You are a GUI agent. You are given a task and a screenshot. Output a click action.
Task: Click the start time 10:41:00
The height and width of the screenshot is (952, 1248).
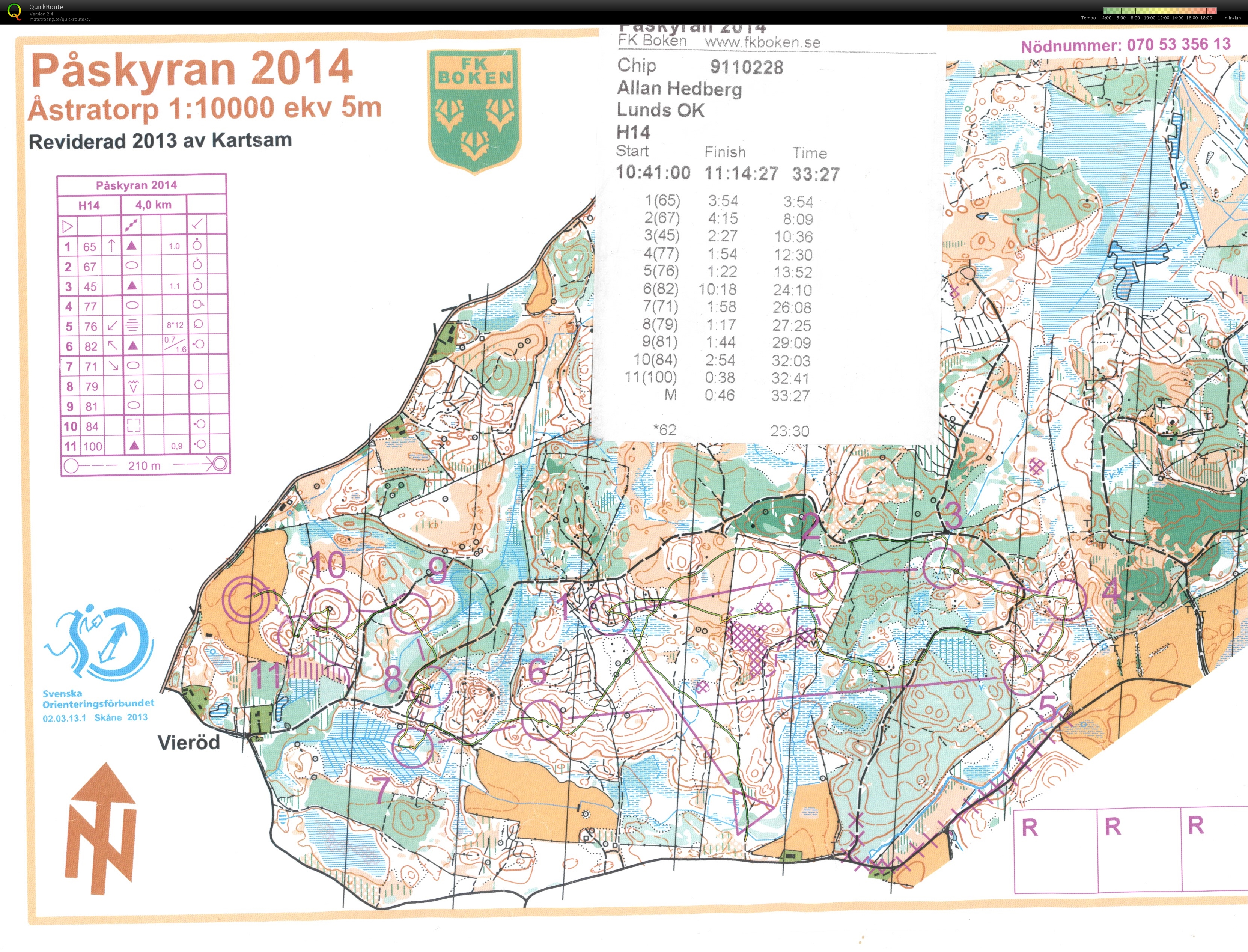(653, 172)
